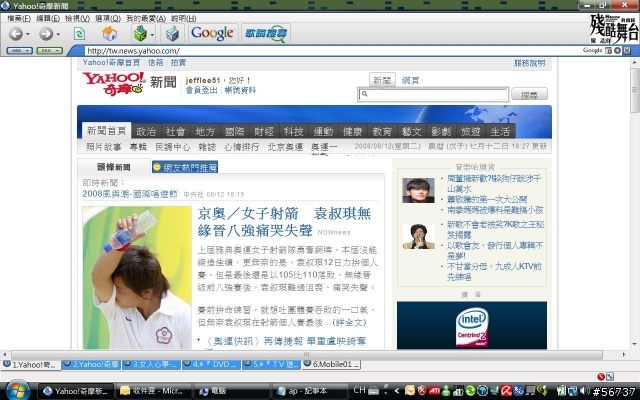The width and height of the screenshot is (640, 400).
Task: Click the red blocker icon in status bar
Action: coord(601,377)
